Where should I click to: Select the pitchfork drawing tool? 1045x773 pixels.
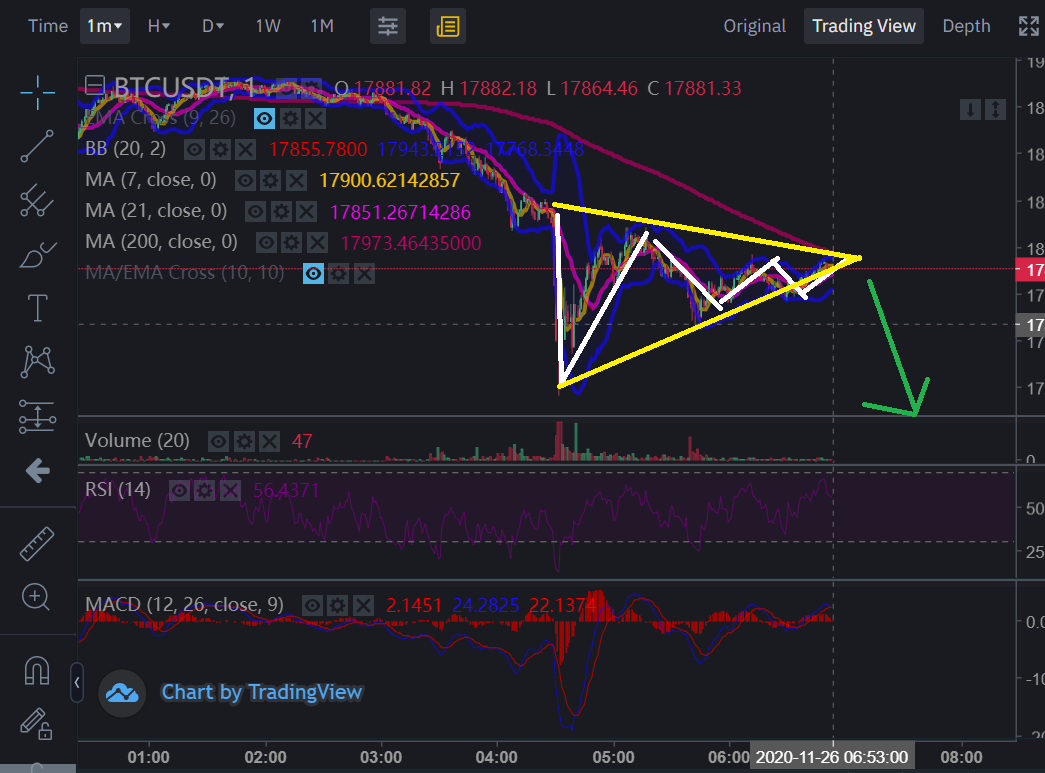click(37, 201)
